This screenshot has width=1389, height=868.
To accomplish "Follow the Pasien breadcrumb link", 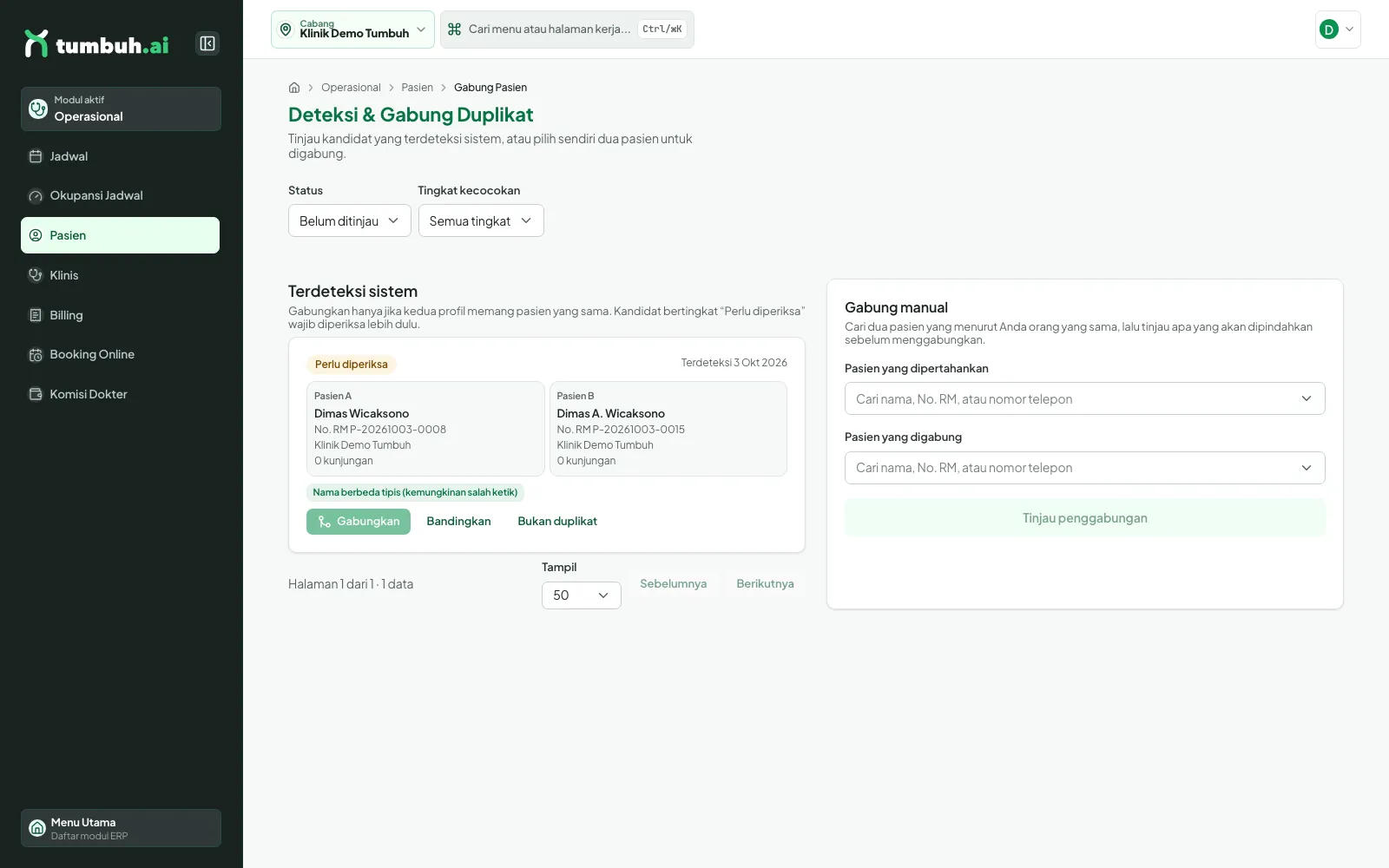I will click(417, 88).
